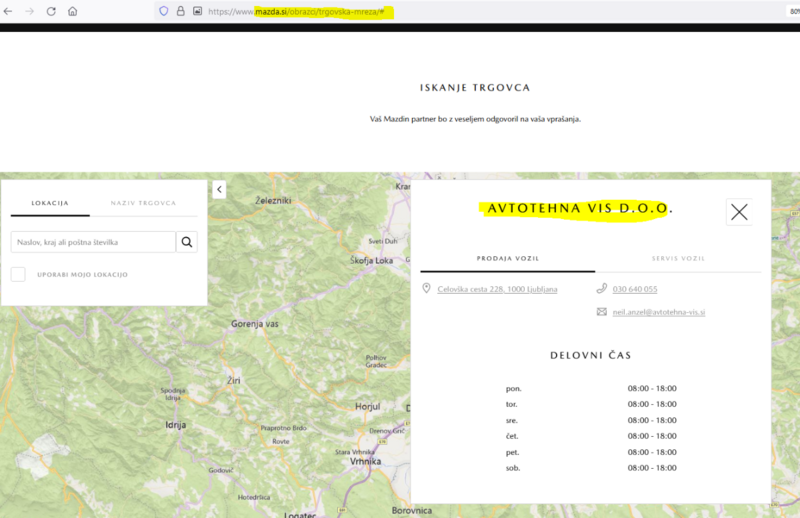The width and height of the screenshot is (800, 518).
Task: Open the Celovška cesta 228 address link
Action: [x=497, y=289]
